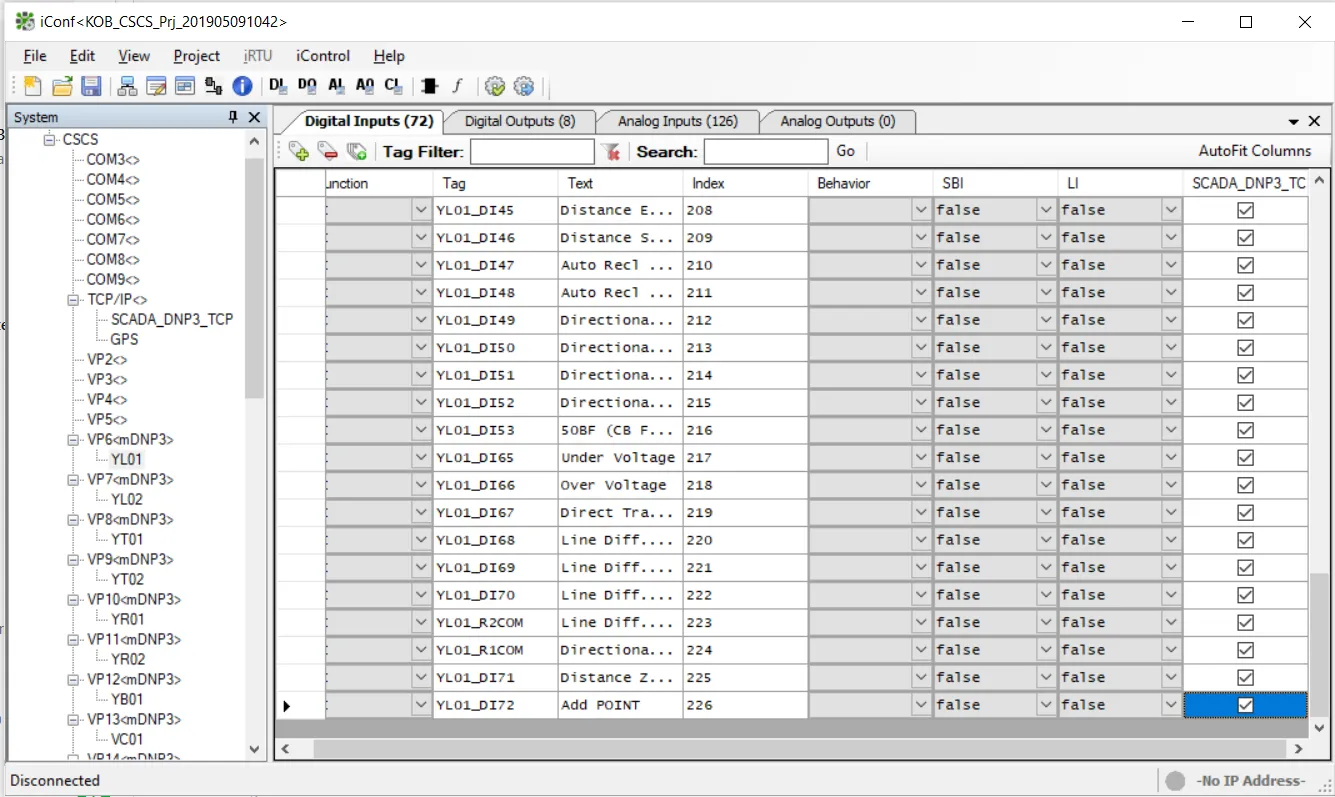
Task: Select the DI points toolbar icon
Action: 278,86
